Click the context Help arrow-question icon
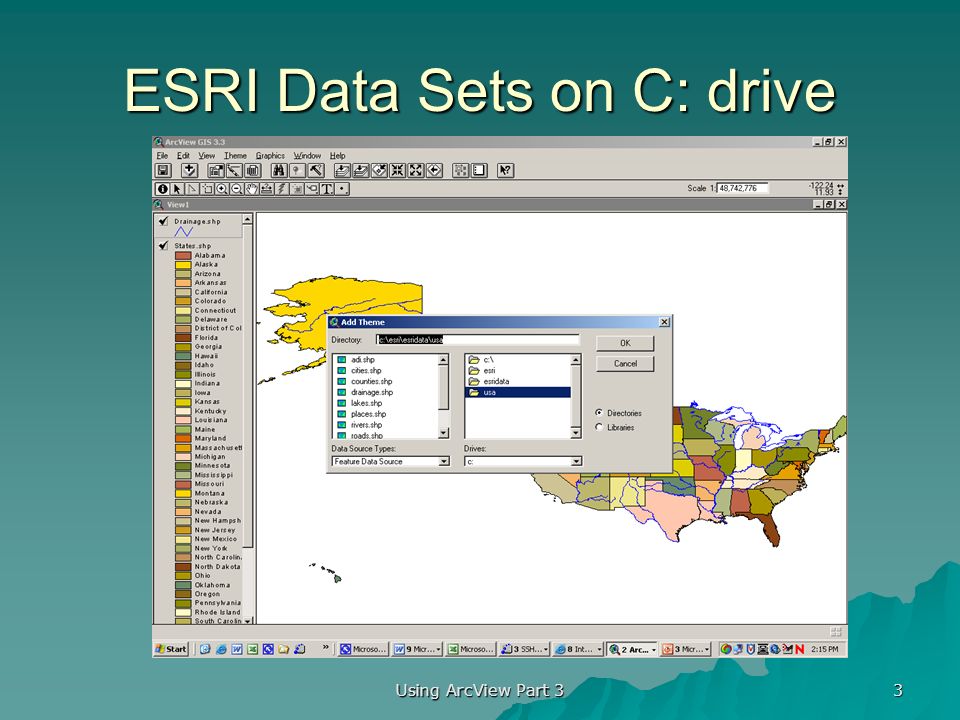The image size is (960, 720). 506,171
